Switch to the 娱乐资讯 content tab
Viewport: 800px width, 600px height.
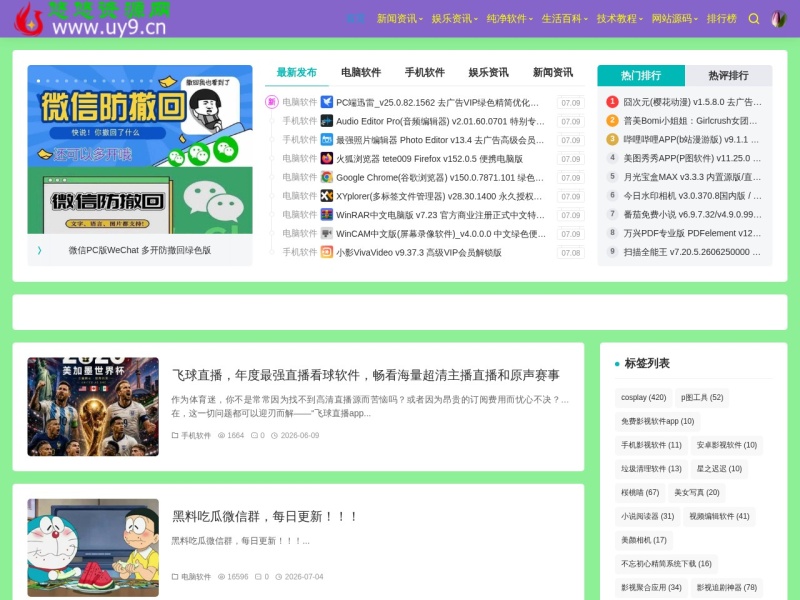[x=488, y=72]
